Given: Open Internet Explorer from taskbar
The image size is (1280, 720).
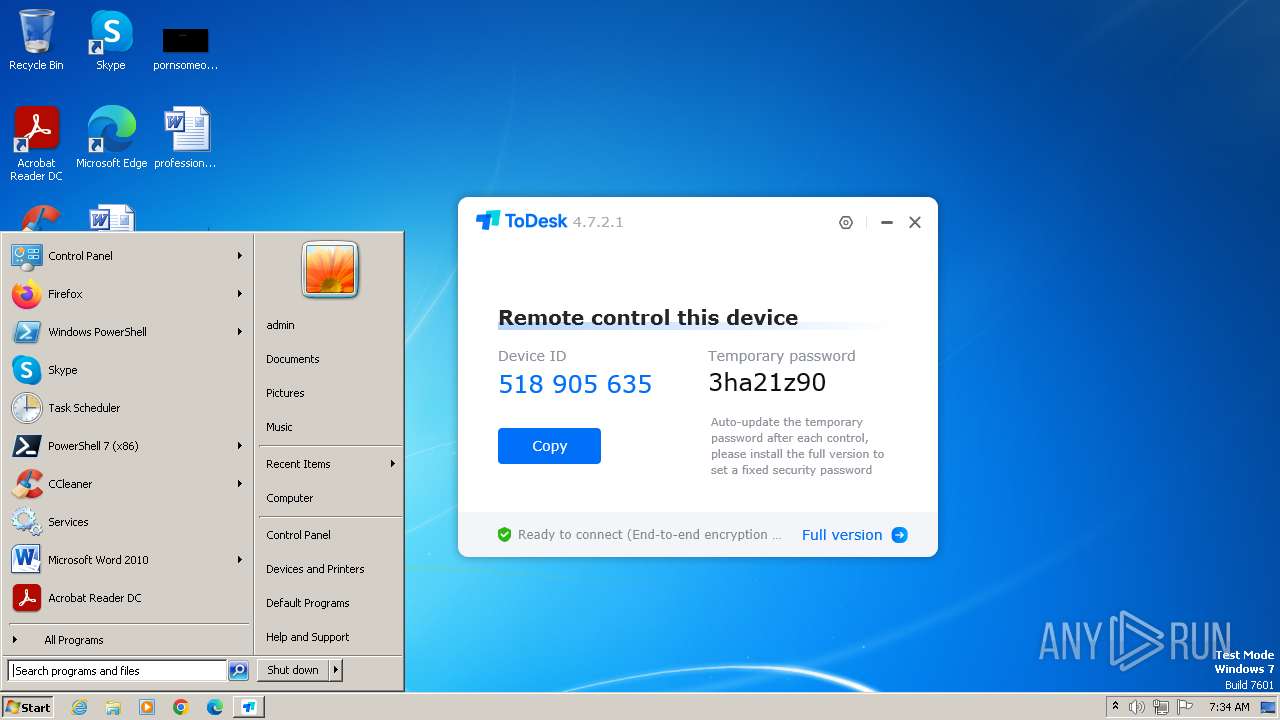Looking at the screenshot, I should pyautogui.click(x=80, y=707).
